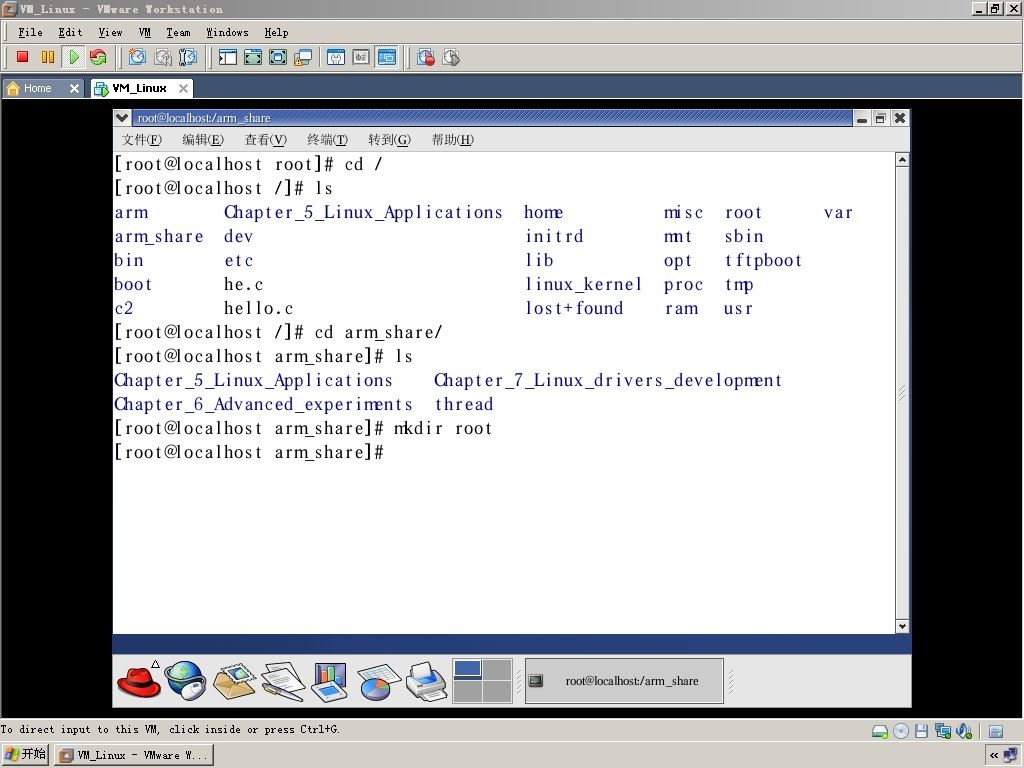Click the Record movie red-dot icon
Viewport: 1024px width, 768px height.
[426, 57]
